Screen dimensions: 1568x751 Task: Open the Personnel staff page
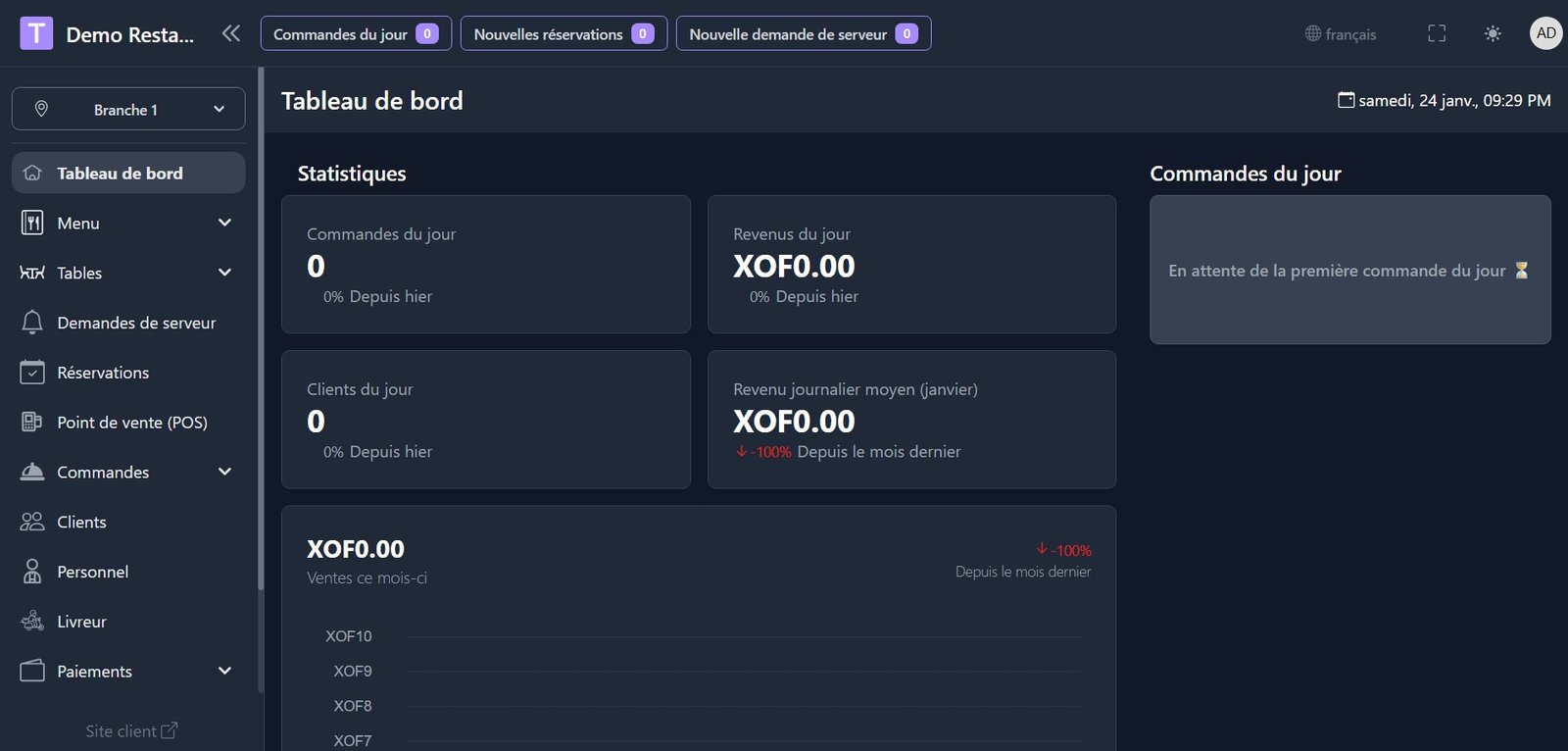92,572
